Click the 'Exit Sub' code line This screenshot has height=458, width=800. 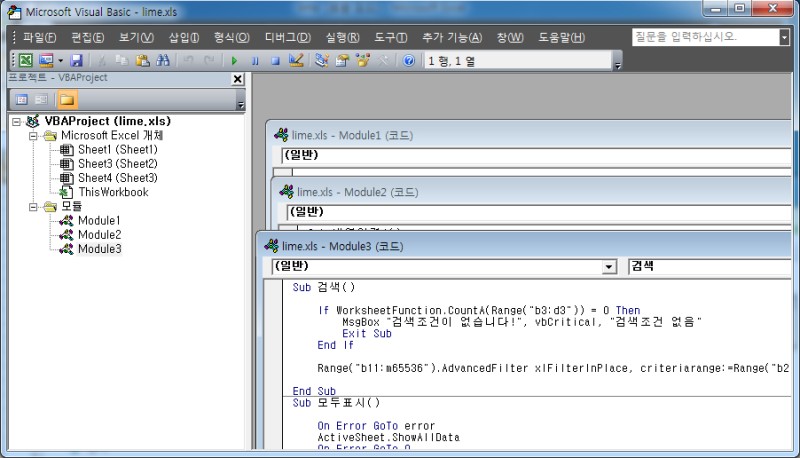pyautogui.click(x=367, y=334)
